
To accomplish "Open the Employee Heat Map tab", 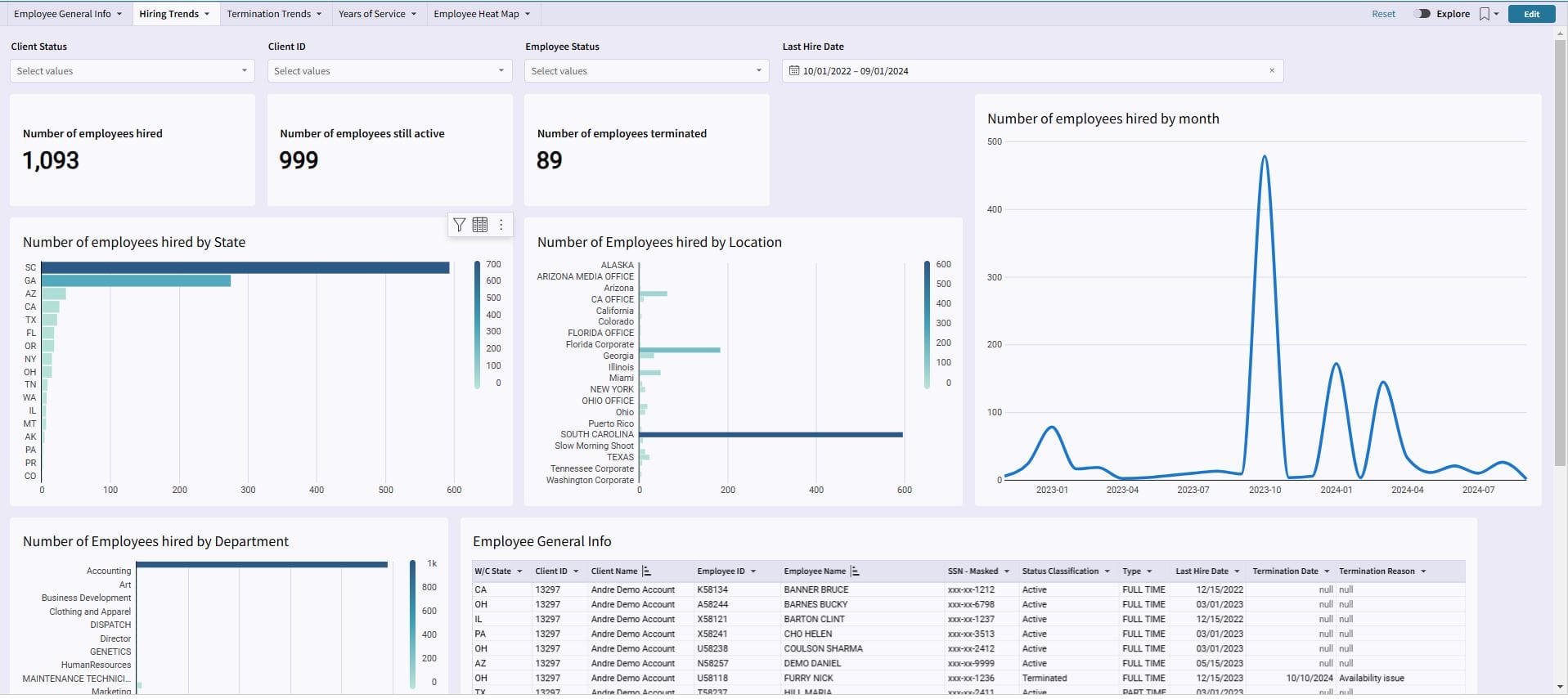I will point(476,14).
